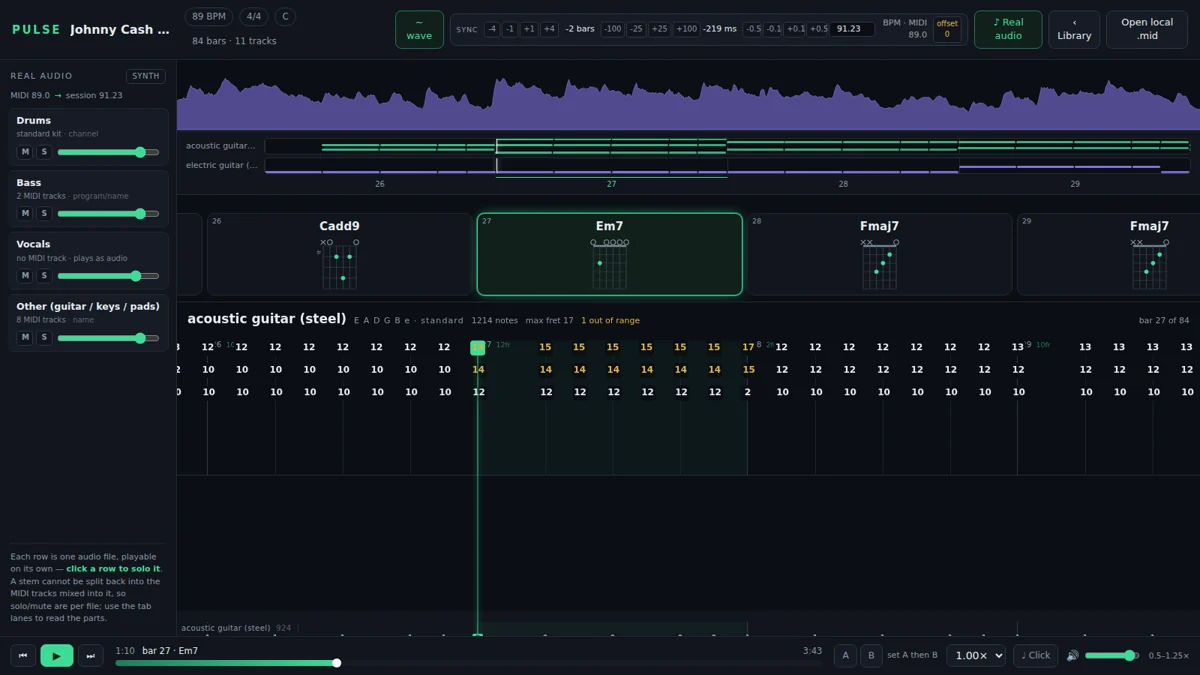Screen dimensions: 1200x675
Task: Jump to bar 29 marker
Action: click(1075, 184)
